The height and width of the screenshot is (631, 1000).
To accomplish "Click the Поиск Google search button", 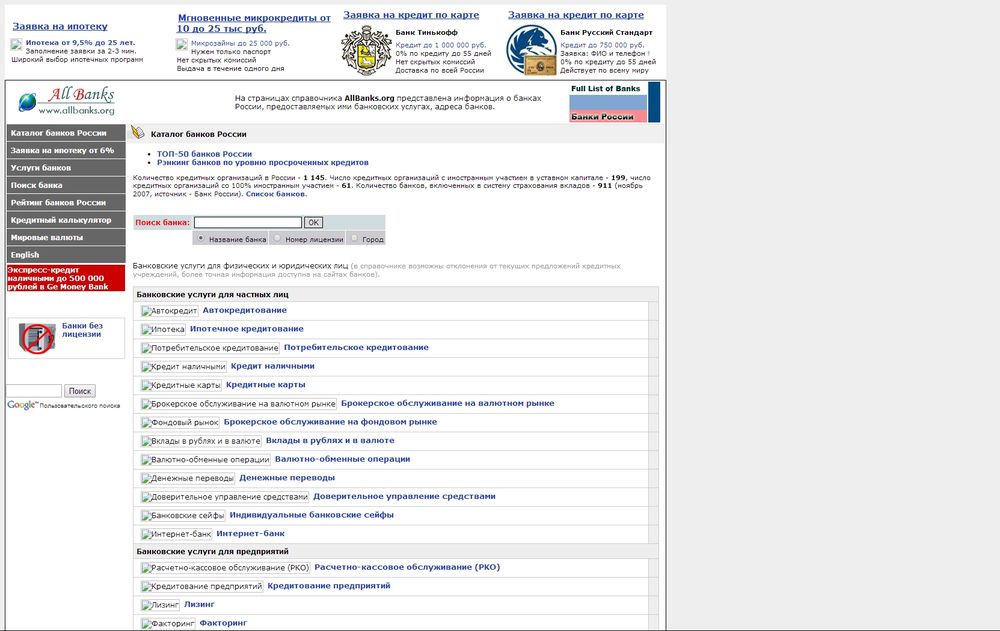I will 80,391.
